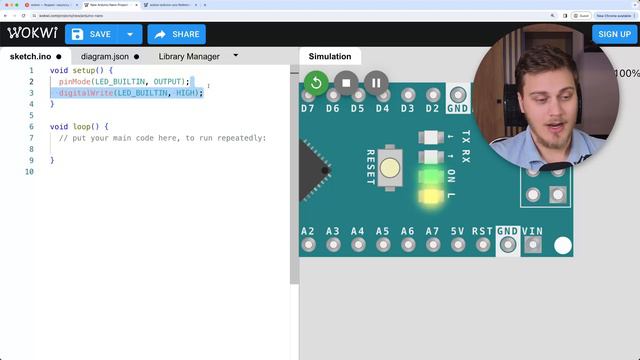
Task: Click the D2 pin on the Arduino
Action: point(433,96)
